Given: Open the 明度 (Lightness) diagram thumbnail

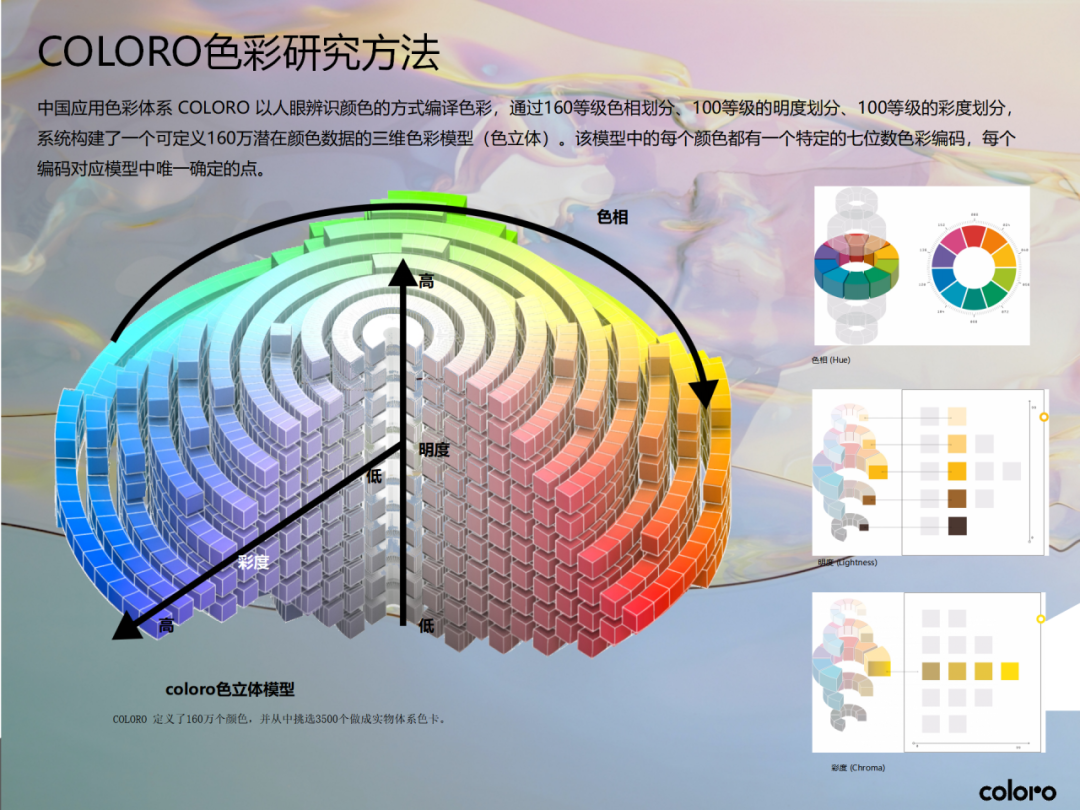Looking at the screenshot, I should [x=930, y=472].
